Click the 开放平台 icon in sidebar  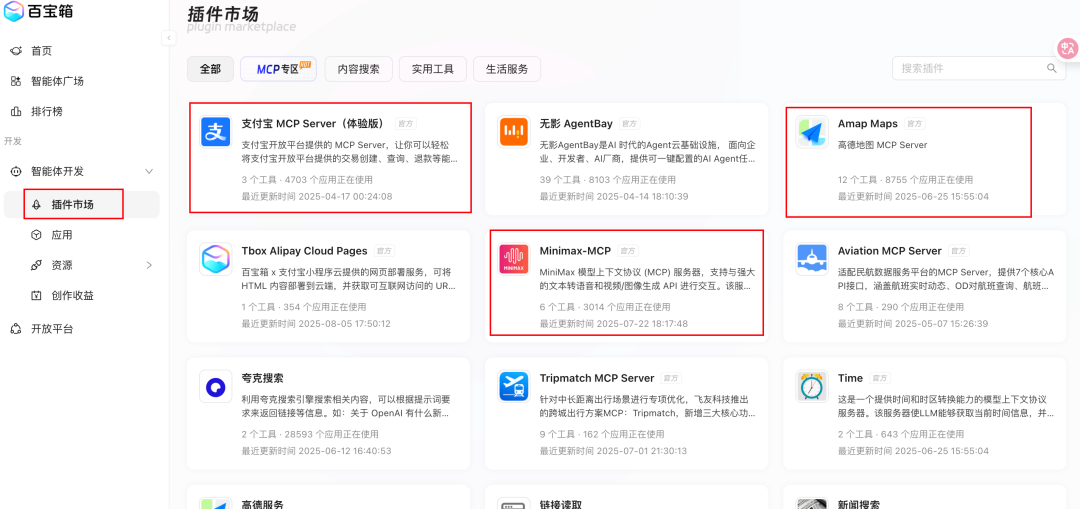coord(16,329)
